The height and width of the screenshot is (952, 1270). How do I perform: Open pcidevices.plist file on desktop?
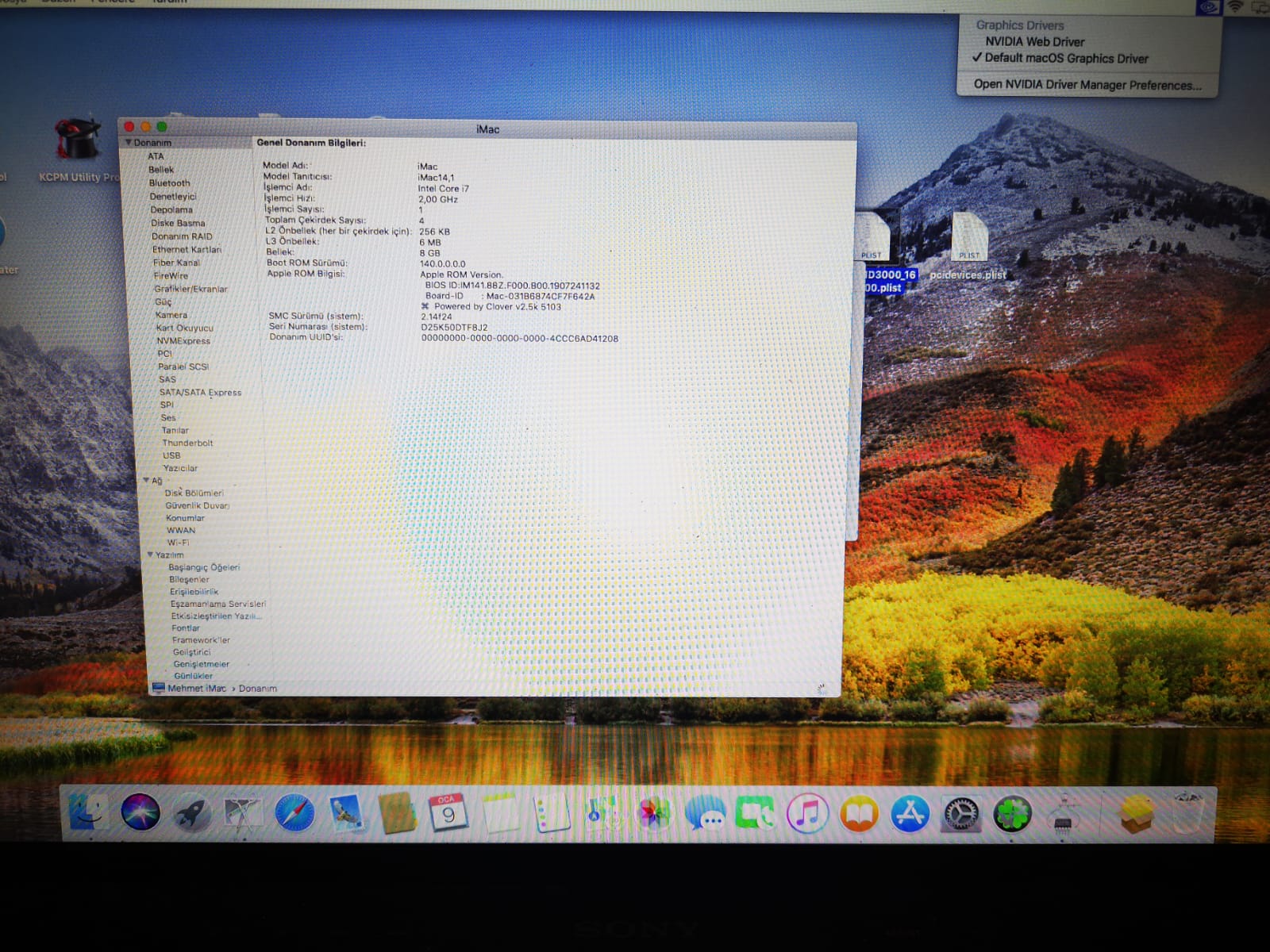[968, 238]
